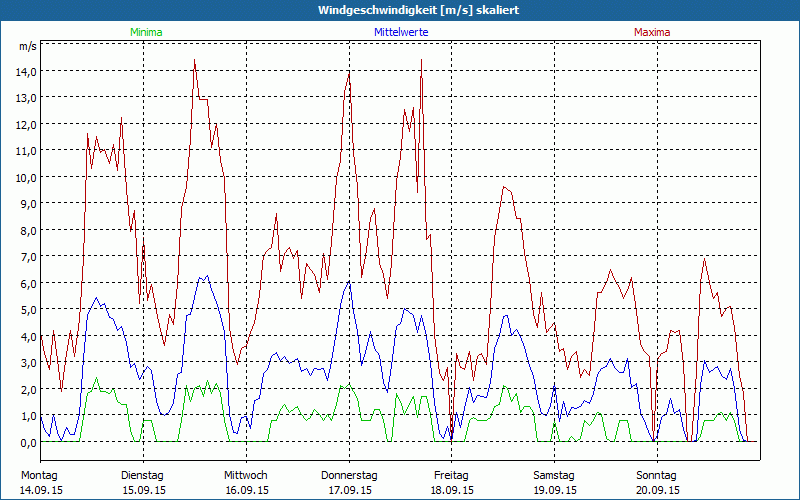Click the 14,0 y-axis value
Viewport: 800px width, 500px height.
(x=28, y=71)
